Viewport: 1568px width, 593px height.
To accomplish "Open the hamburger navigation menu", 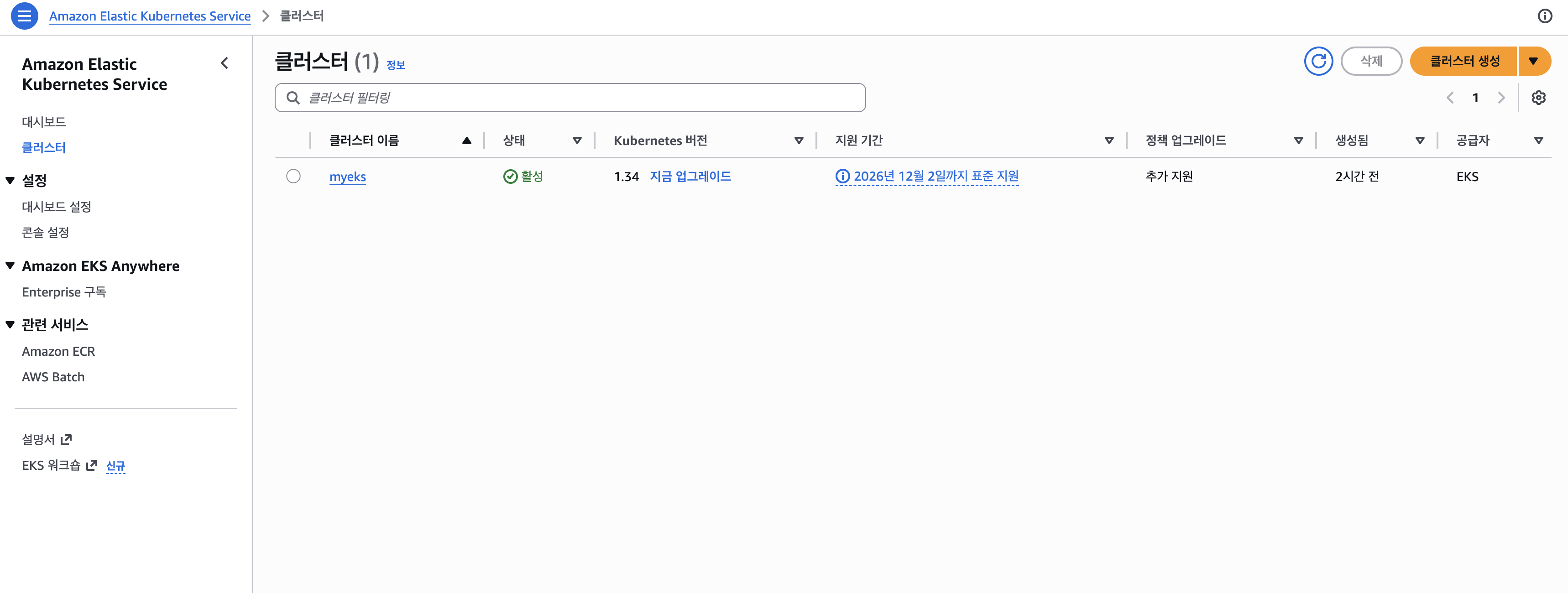I will coord(24,16).
